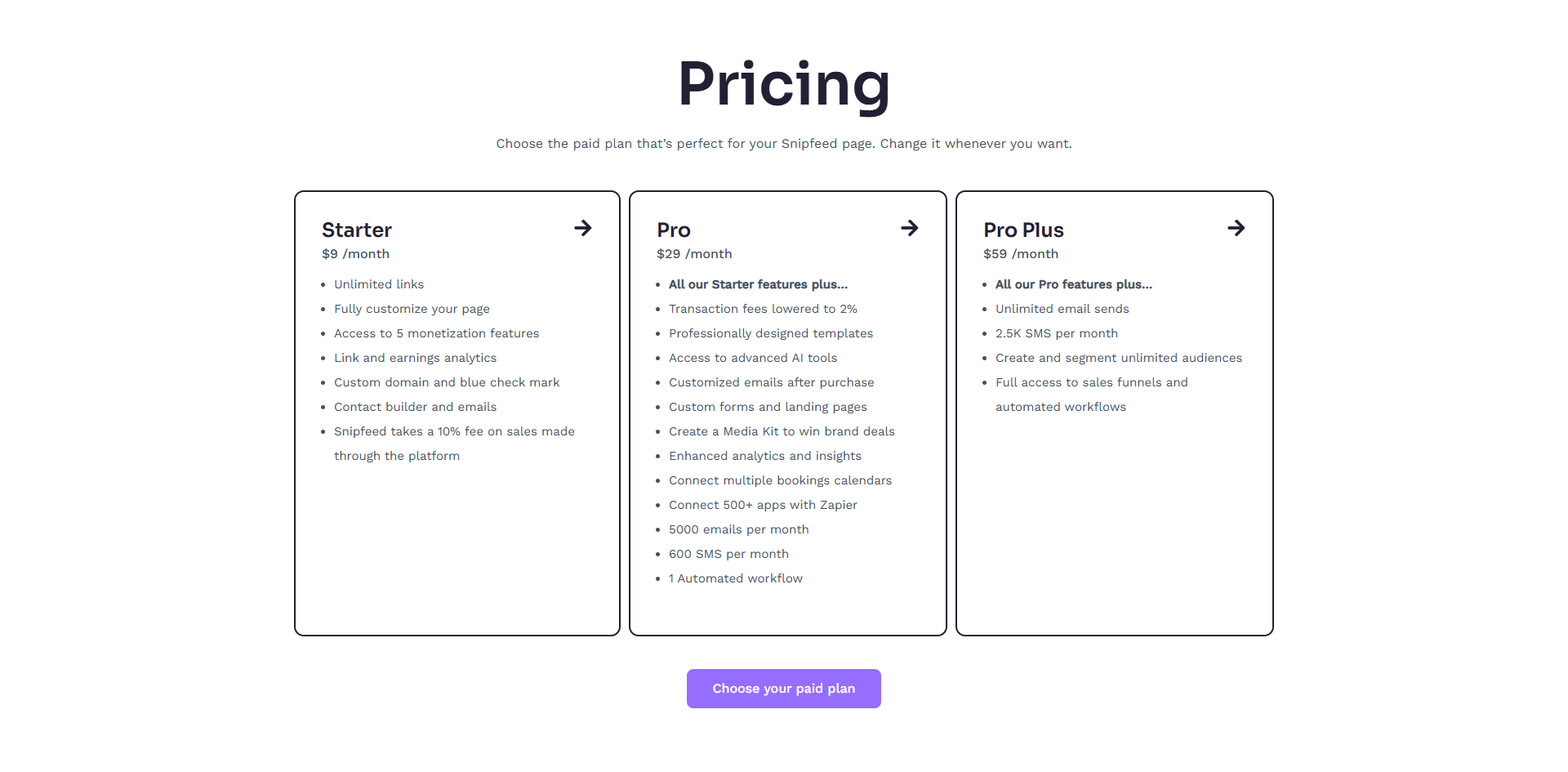Click 'Custom domain and blue check mark' item
1568x772 pixels.
pyautogui.click(x=447, y=382)
